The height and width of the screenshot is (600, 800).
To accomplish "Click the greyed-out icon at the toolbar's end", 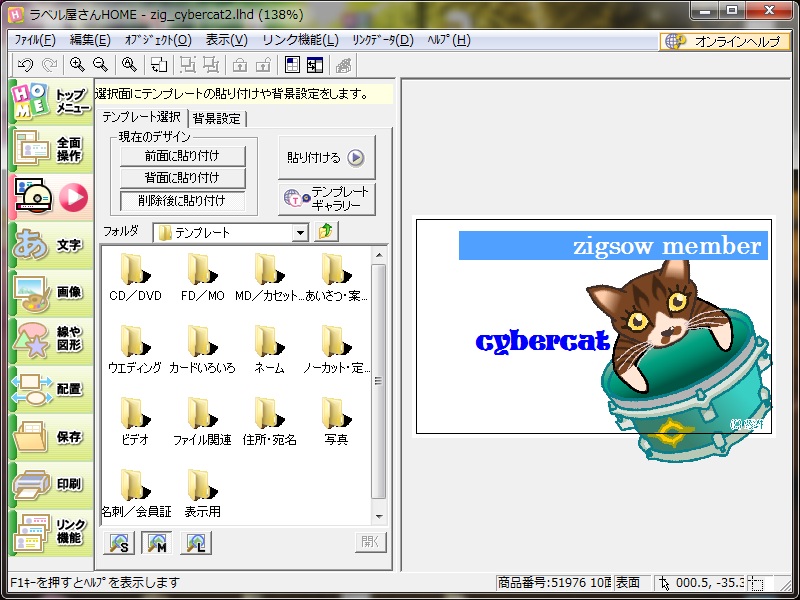I will [344, 65].
